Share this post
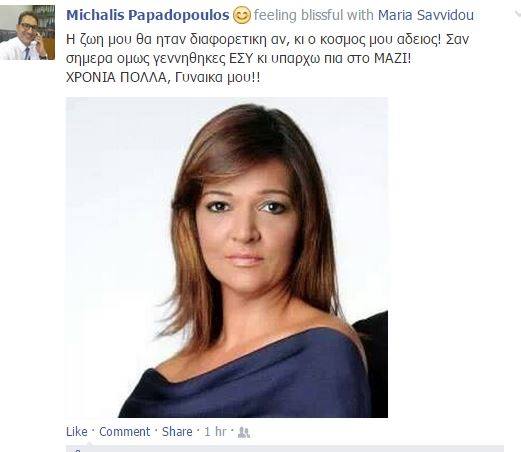 [177, 432]
